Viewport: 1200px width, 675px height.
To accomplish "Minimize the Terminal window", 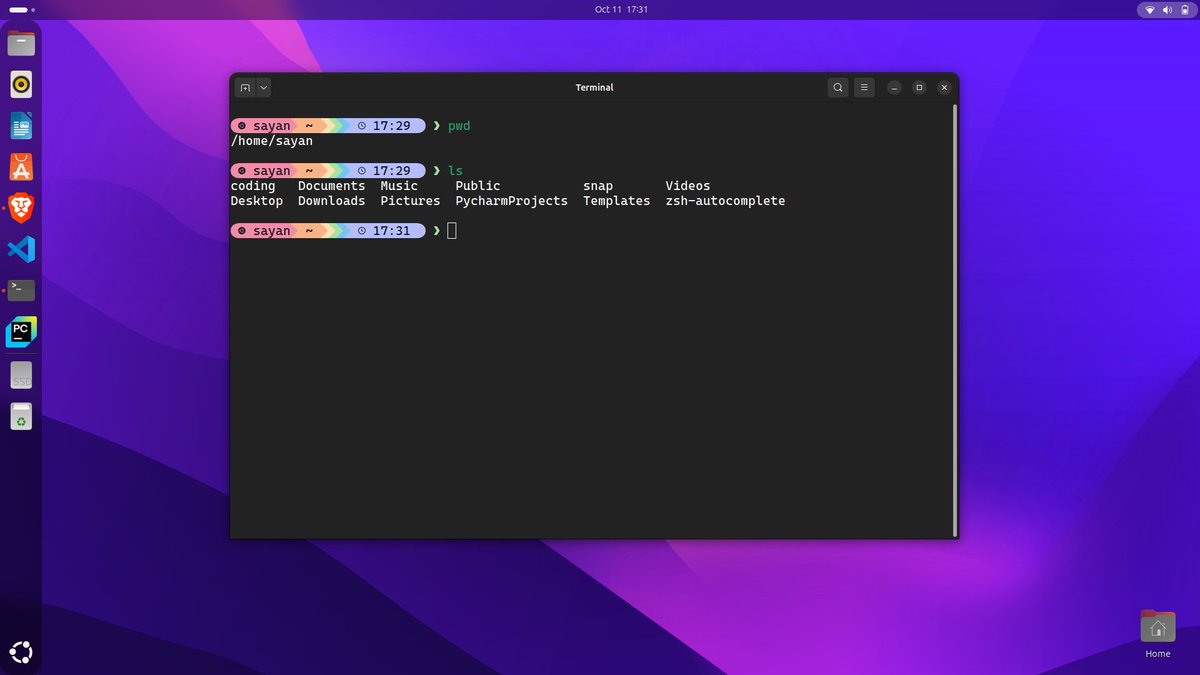I will pyautogui.click(x=895, y=87).
